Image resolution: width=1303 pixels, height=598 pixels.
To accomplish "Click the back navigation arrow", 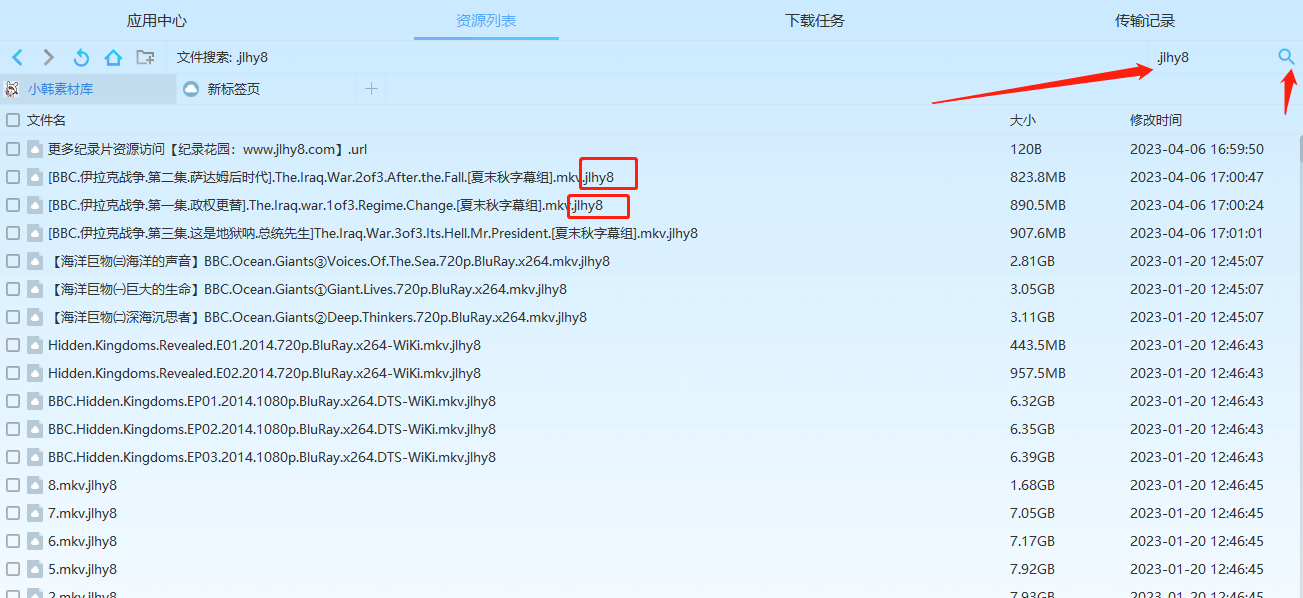I will click(17, 57).
